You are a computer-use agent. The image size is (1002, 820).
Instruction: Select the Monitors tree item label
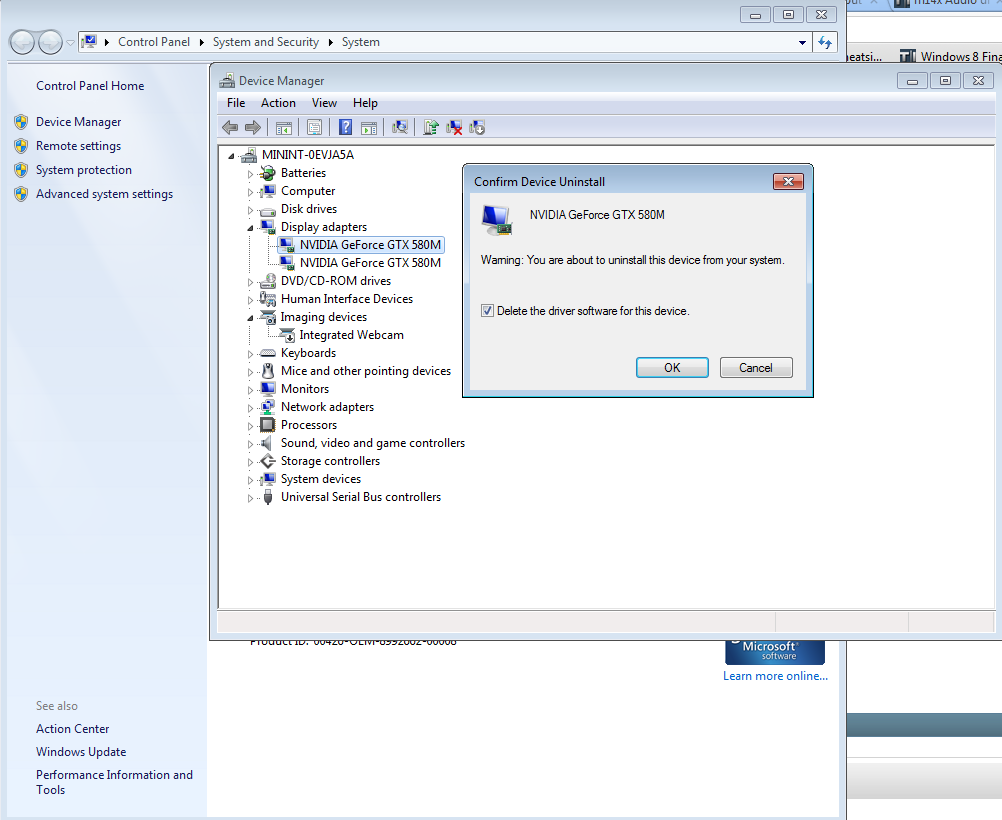click(305, 389)
